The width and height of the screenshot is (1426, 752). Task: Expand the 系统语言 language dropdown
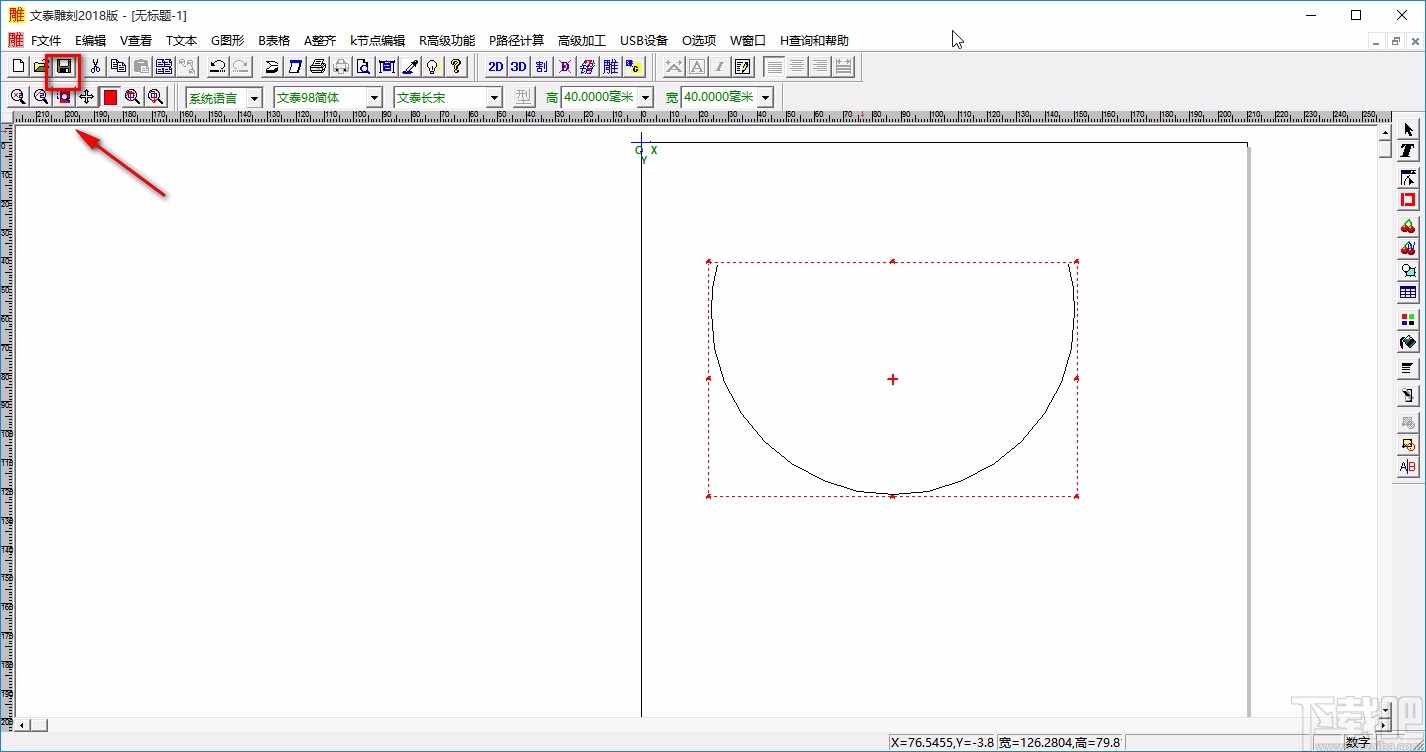(x=254, y=98)
